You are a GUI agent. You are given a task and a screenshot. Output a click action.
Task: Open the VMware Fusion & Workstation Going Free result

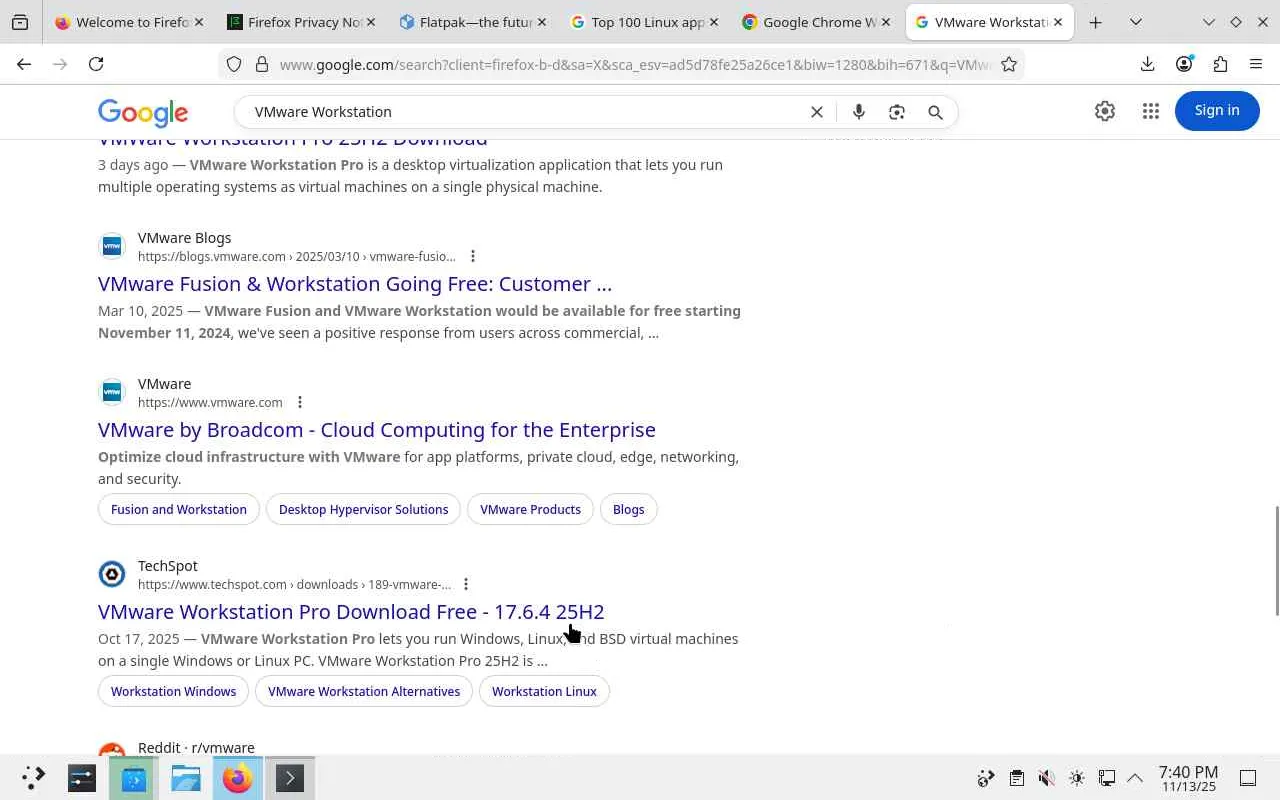(355, 284)
